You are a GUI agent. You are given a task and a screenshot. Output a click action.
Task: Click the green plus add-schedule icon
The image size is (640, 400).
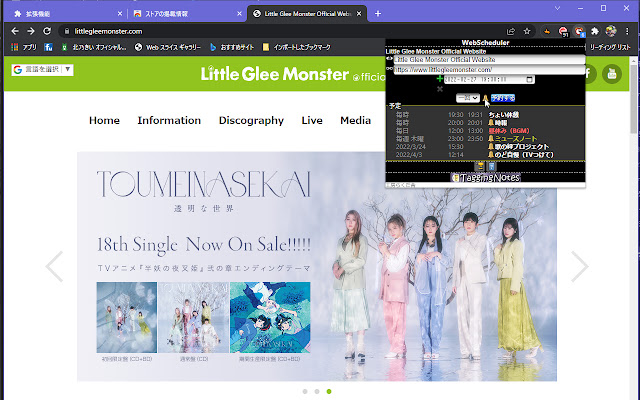click(x=439, y=79)
